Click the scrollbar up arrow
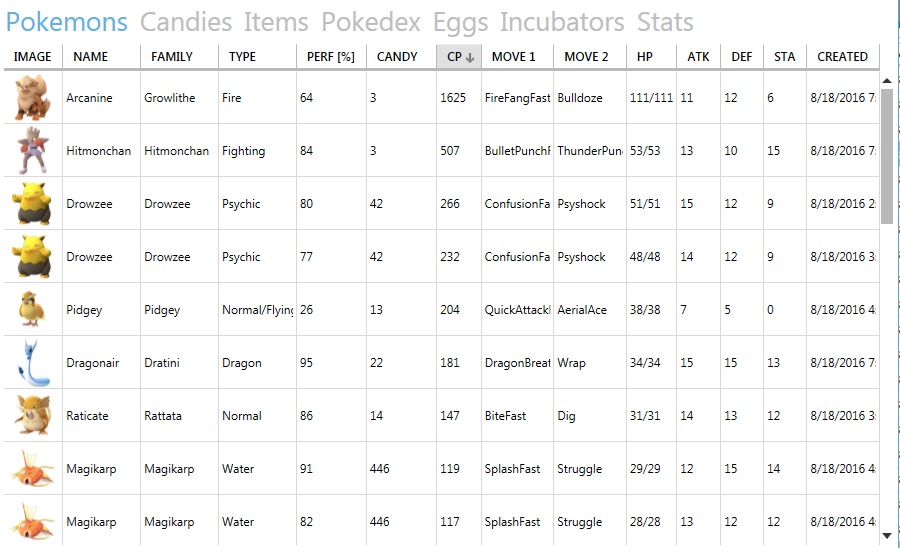 point(887,81)
